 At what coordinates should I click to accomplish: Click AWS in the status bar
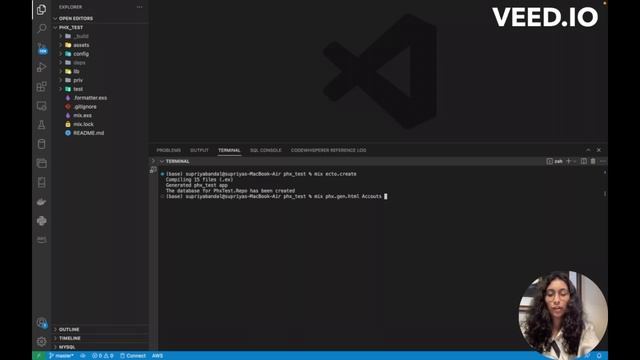coord(157,356)
